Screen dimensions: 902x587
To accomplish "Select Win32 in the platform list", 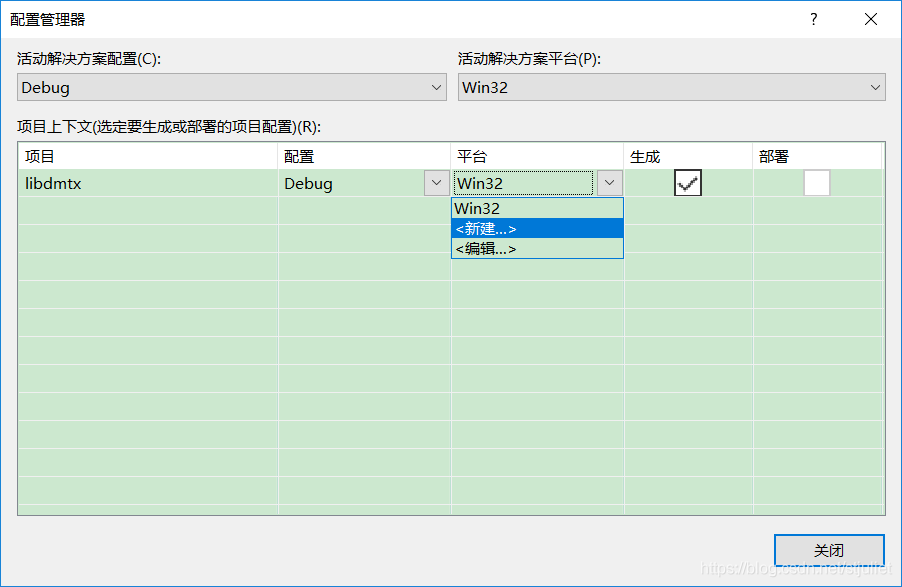I will point(537,208).
